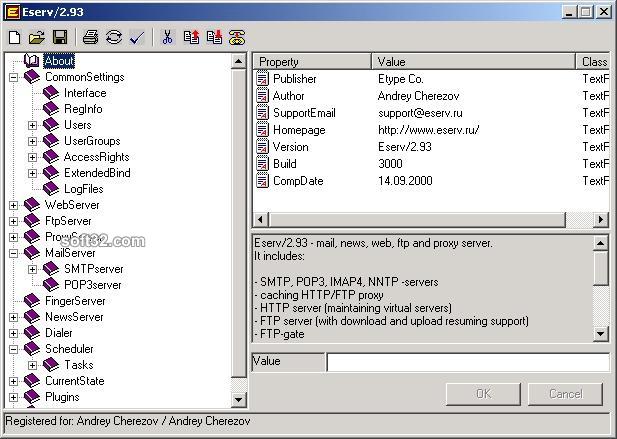Click the purple book icon for FingerServer
The width and height of the screenshot is (617, 439).
(31, 301)
